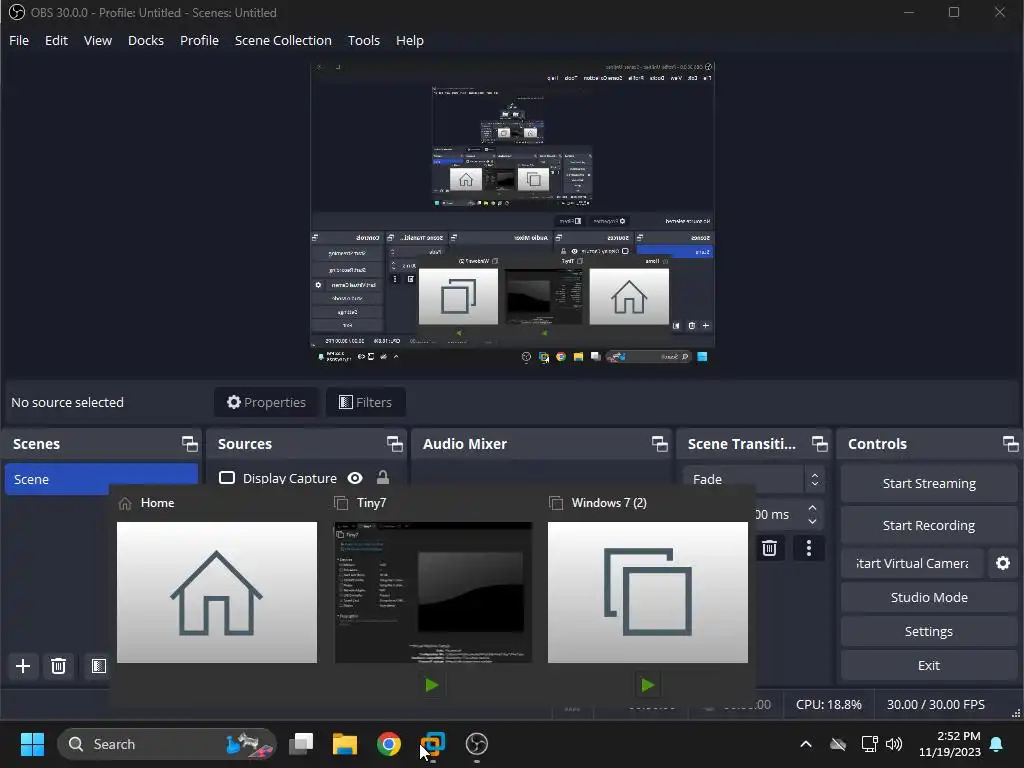Click the OneDrive tray icon
The image size is (1024, 768).
point(838,744)
